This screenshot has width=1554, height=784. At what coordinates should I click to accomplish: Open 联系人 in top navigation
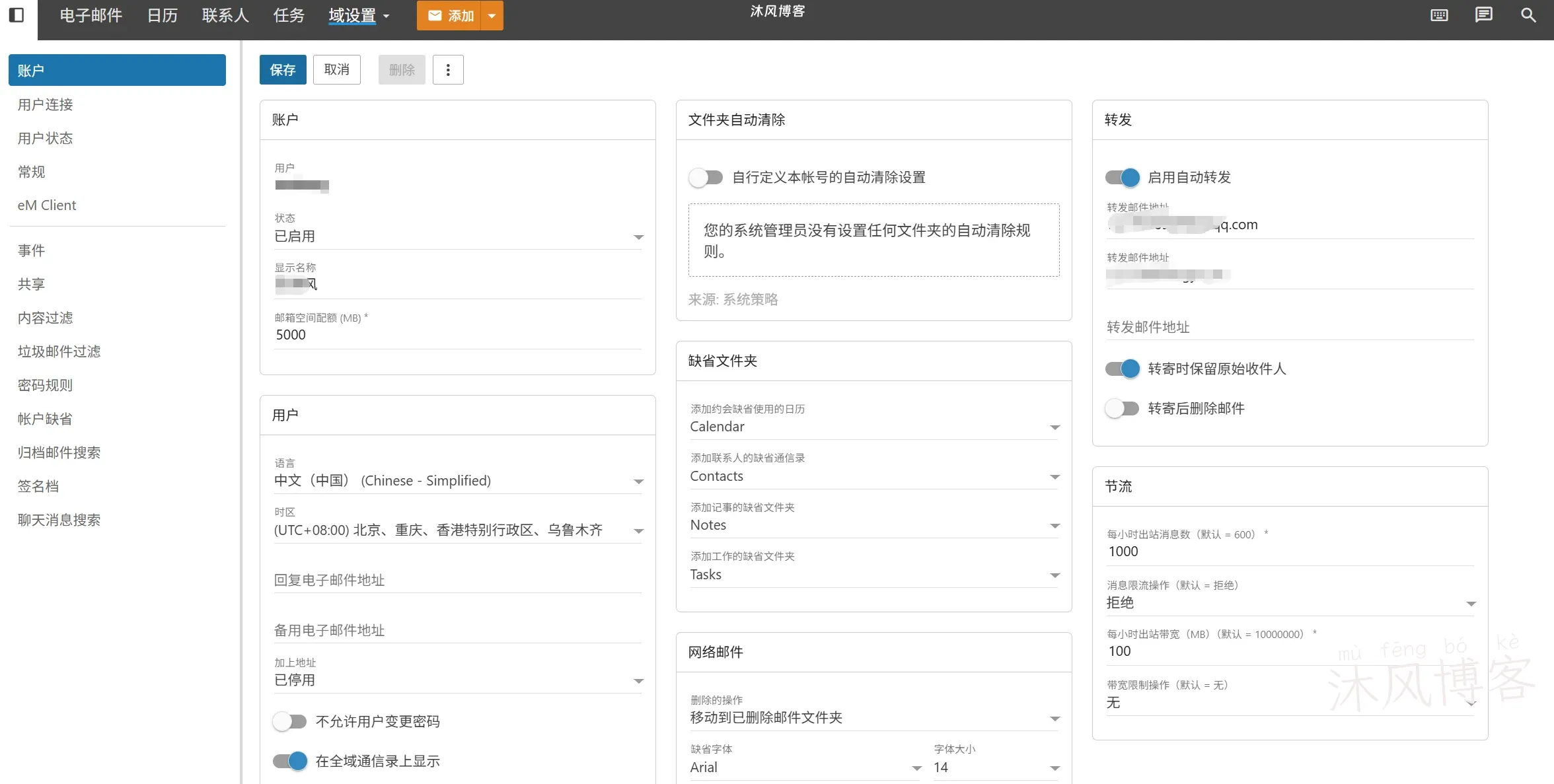[225, 15]
